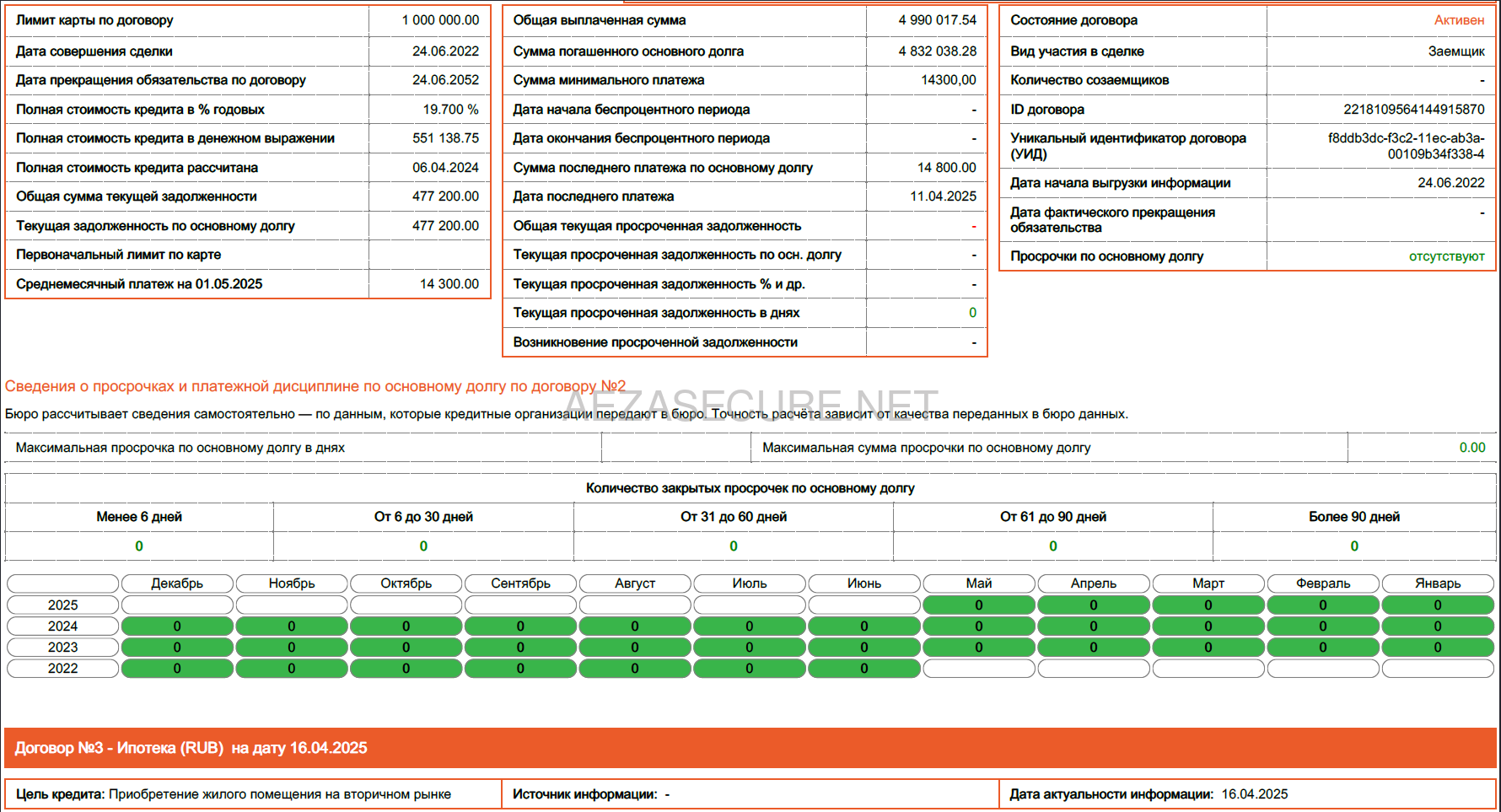The image size is (1501, 812).
Task: Click the credit cost rate 19.700 %
Action: (450, 110)
